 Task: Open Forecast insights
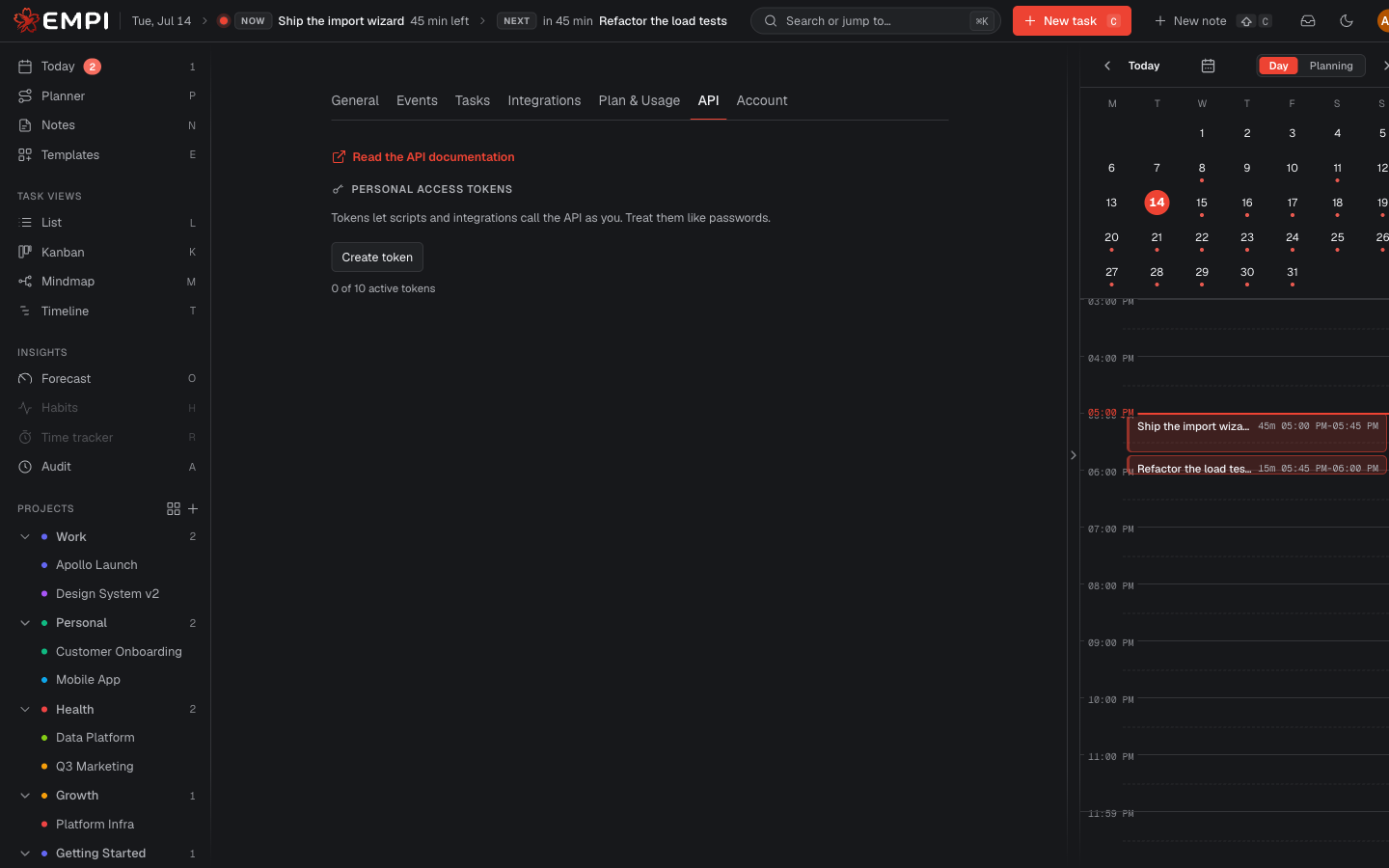(106, 379)
